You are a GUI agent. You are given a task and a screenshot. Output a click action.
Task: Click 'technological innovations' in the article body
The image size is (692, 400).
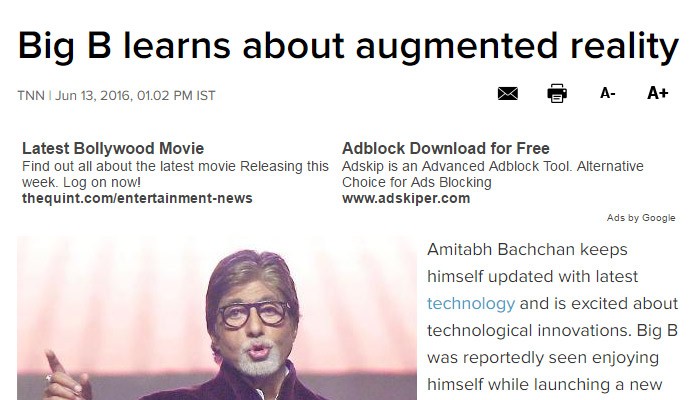click(x=526, y=330)
